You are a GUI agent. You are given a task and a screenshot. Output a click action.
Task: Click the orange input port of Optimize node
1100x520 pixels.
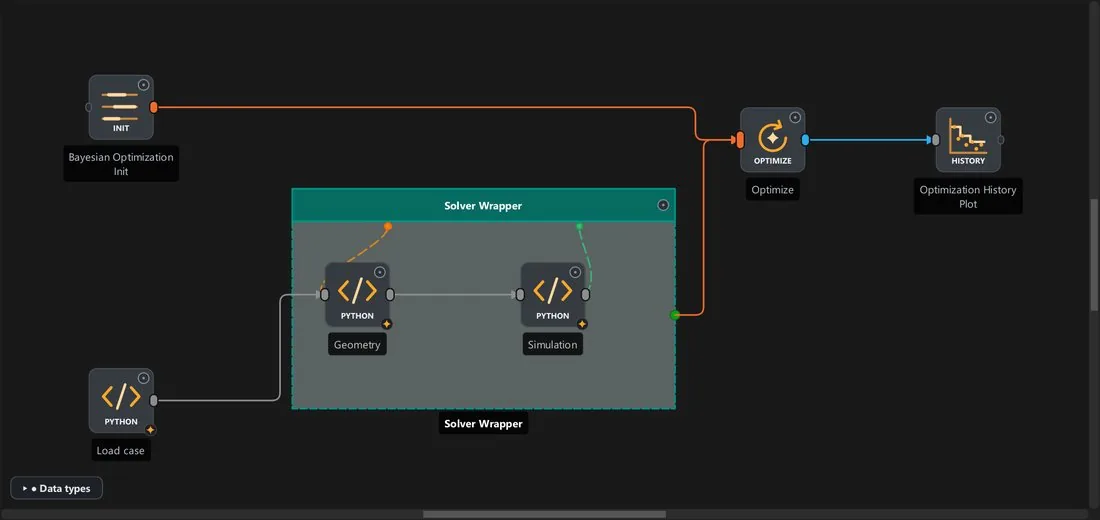[x=740, y=140]
